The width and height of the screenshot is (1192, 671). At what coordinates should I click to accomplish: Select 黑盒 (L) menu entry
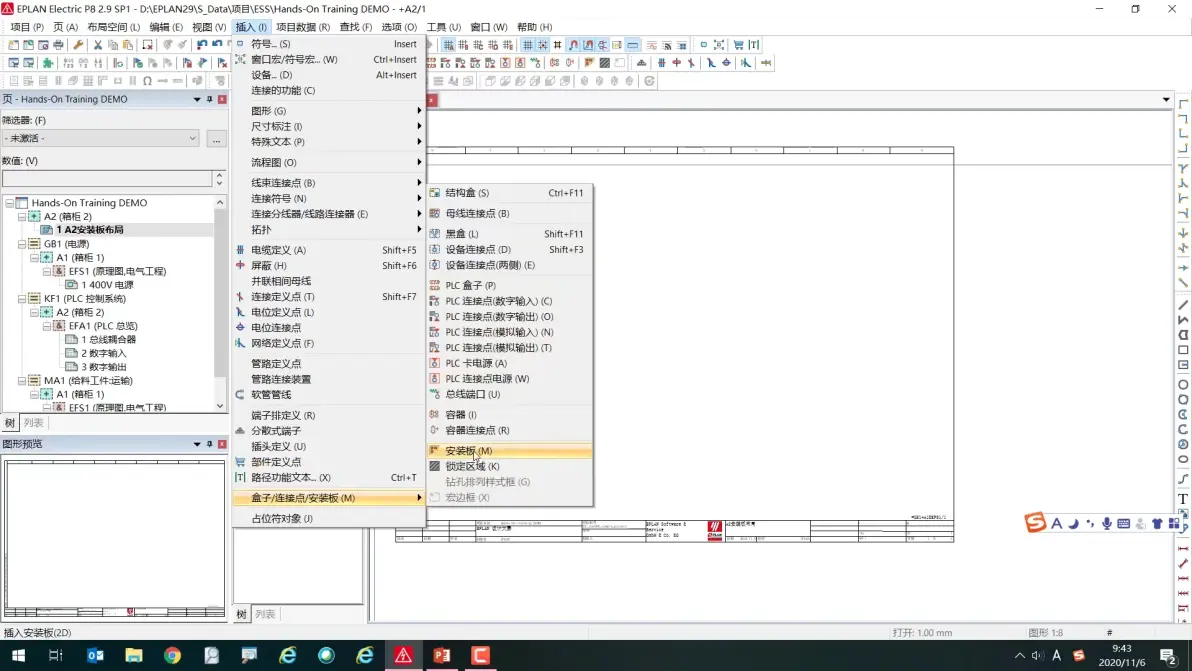pos(509,234)
